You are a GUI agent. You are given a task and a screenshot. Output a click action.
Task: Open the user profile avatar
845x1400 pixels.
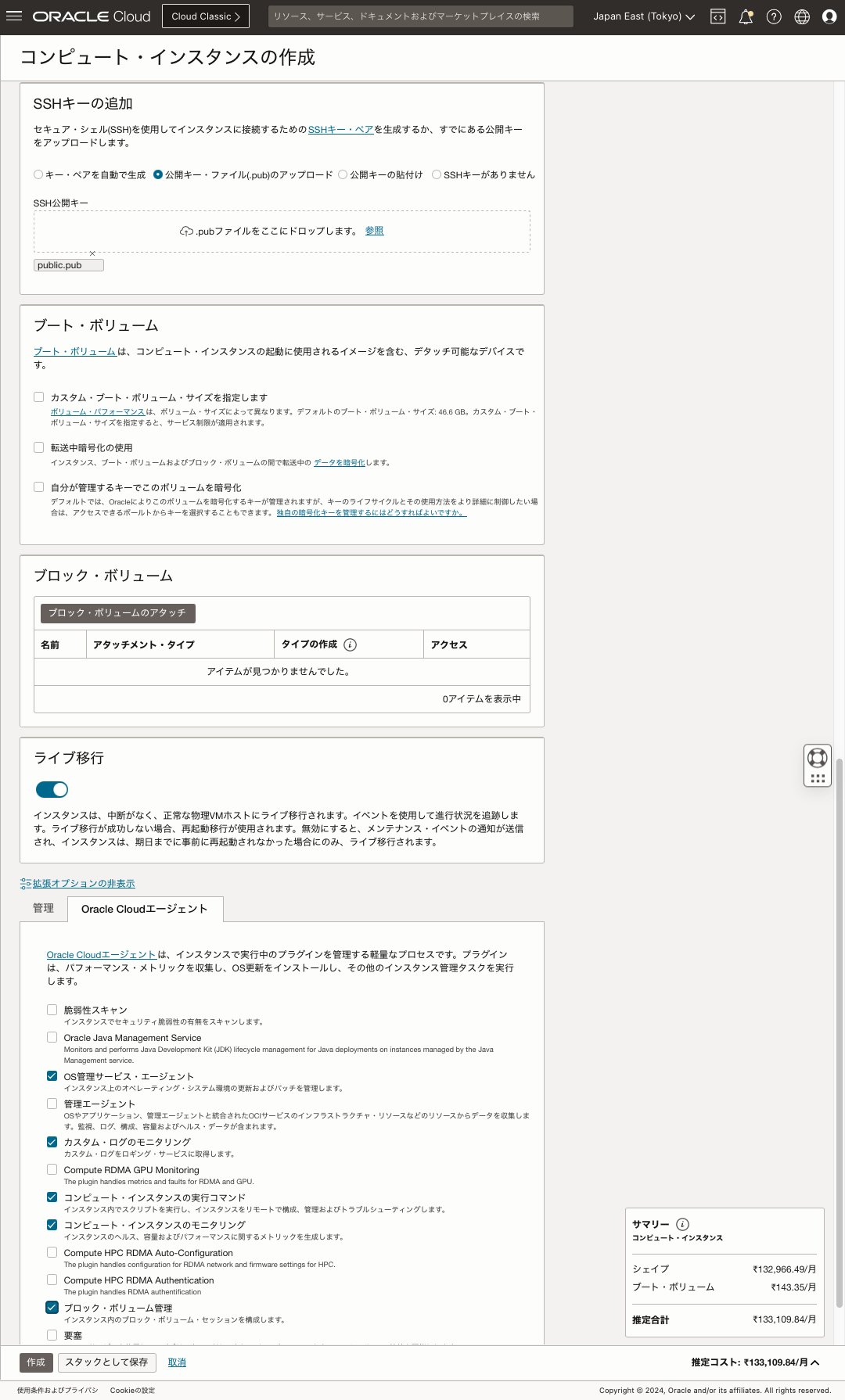pyautogui.click(x=829, y=16)
